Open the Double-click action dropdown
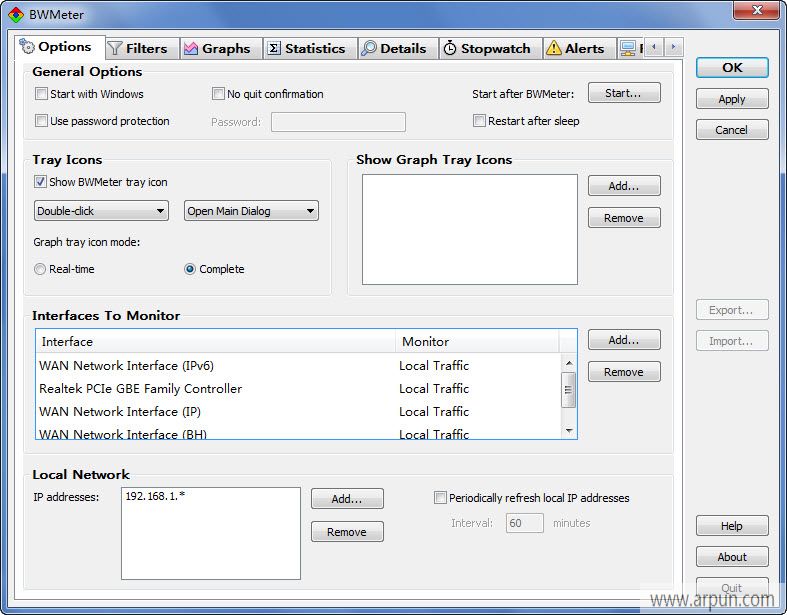The image size is (787, 615). tap(101, 211)
